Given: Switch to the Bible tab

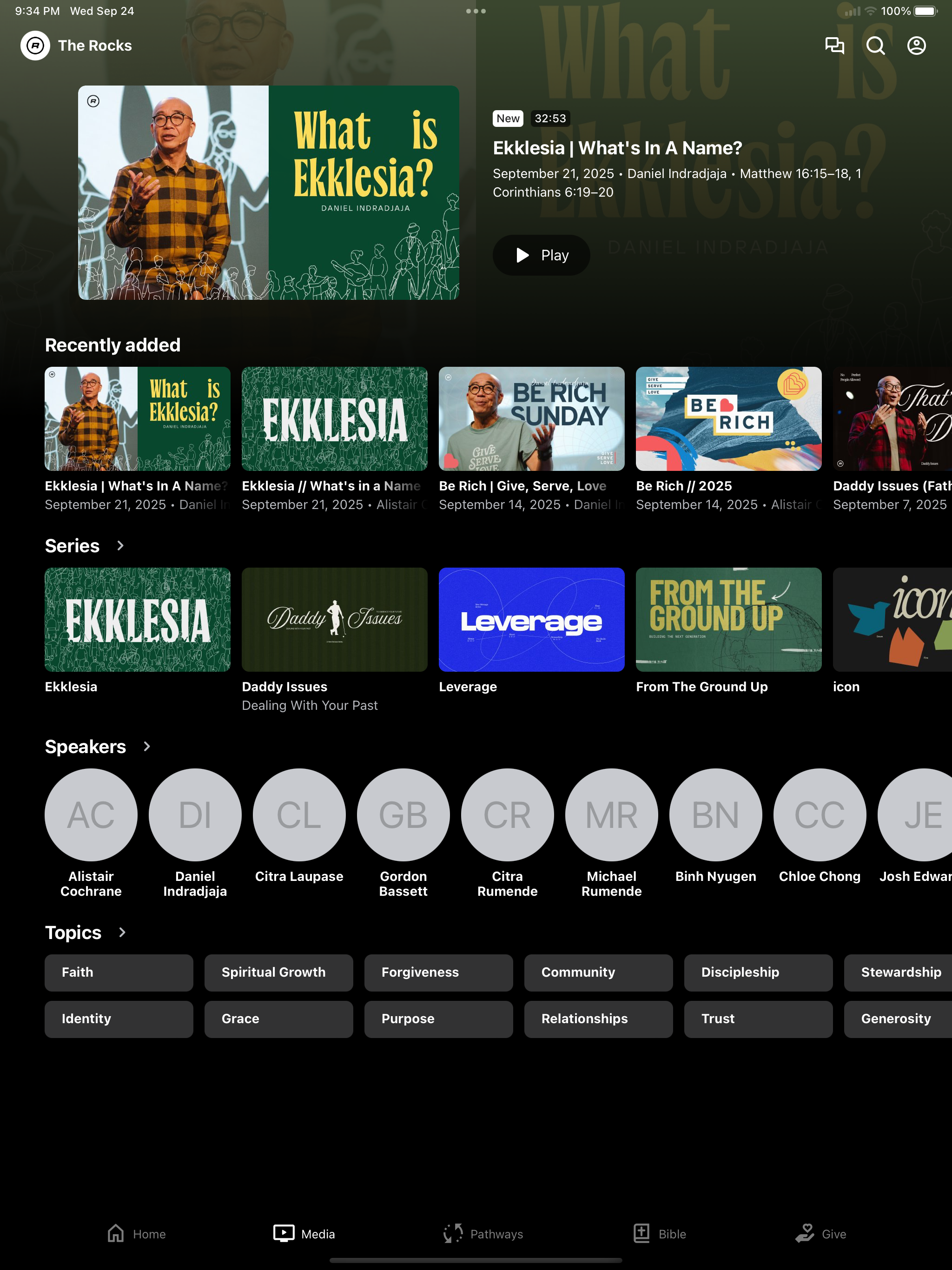Looking at the screenshot, I should pyautogui.click(x=660, y=1234).
